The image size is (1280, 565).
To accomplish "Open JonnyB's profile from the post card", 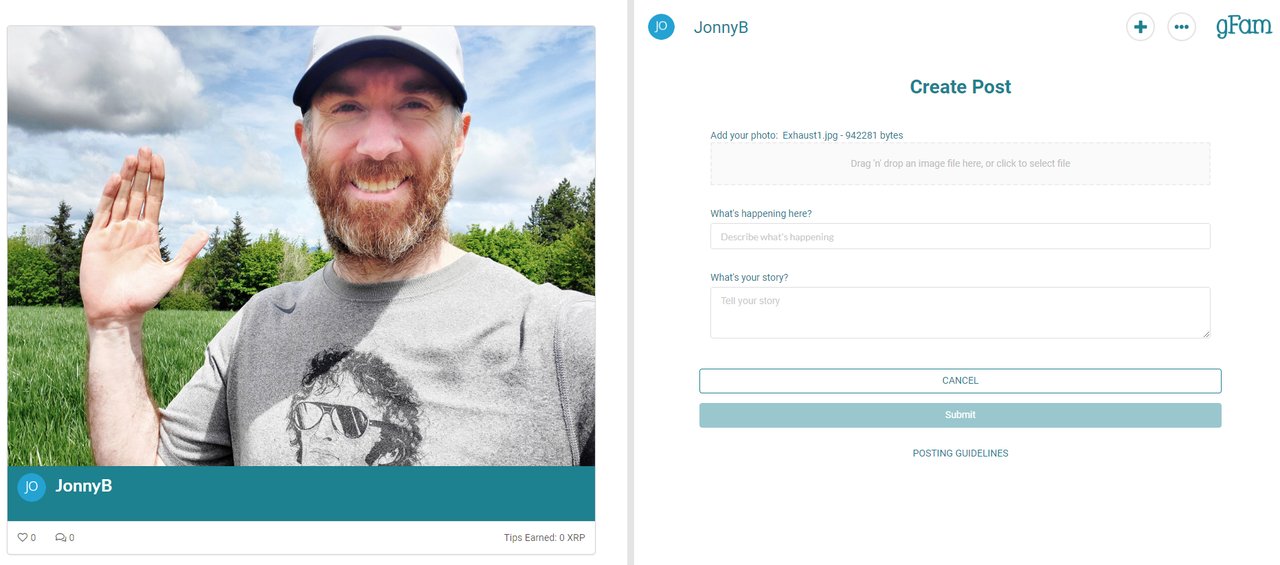I will (x=83, y=486).
